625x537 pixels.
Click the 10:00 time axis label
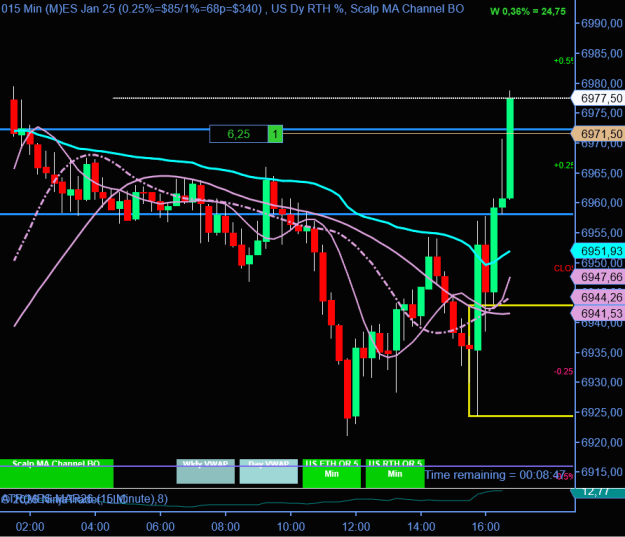[291, 527]
